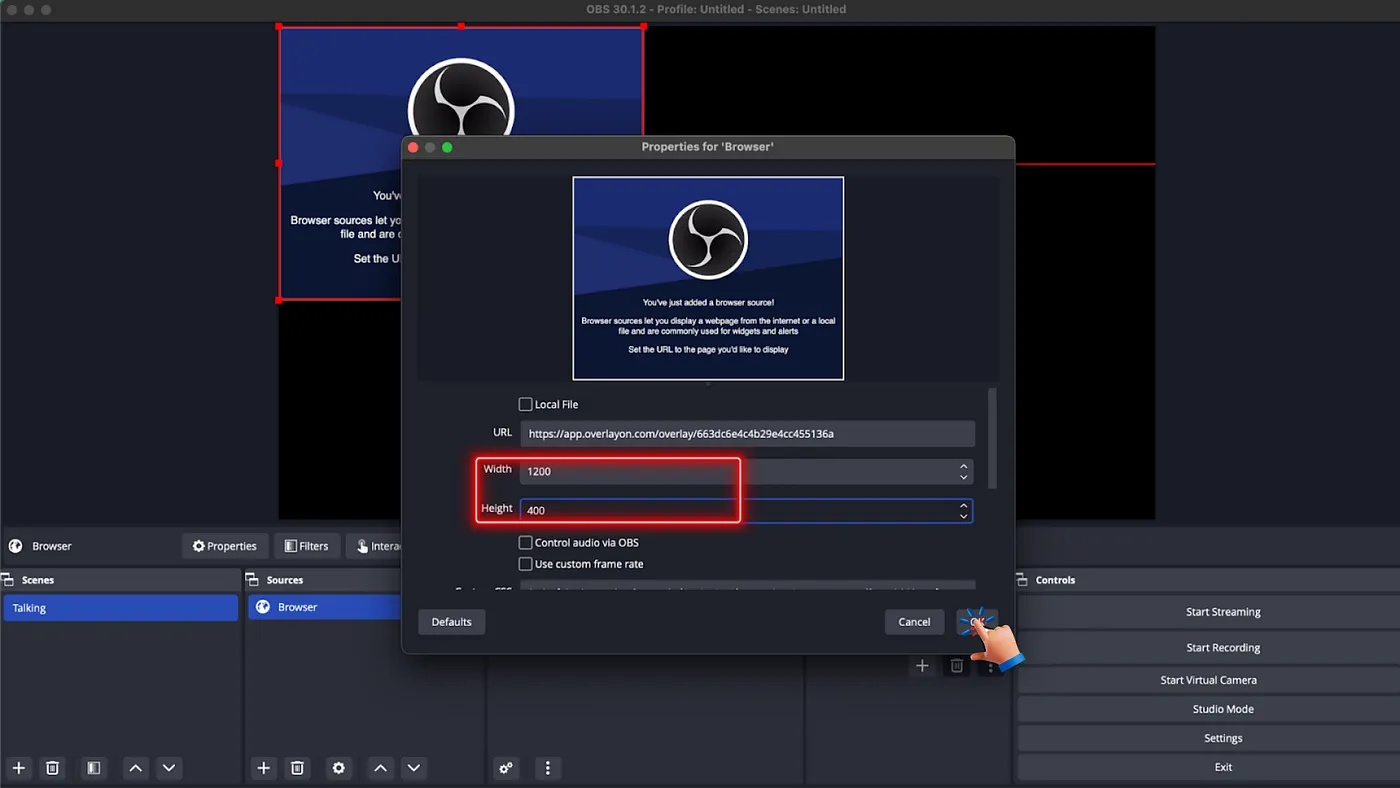1400x788 pixels.
Task: Move the Browser source down
Action: click(x=414, y=768)
